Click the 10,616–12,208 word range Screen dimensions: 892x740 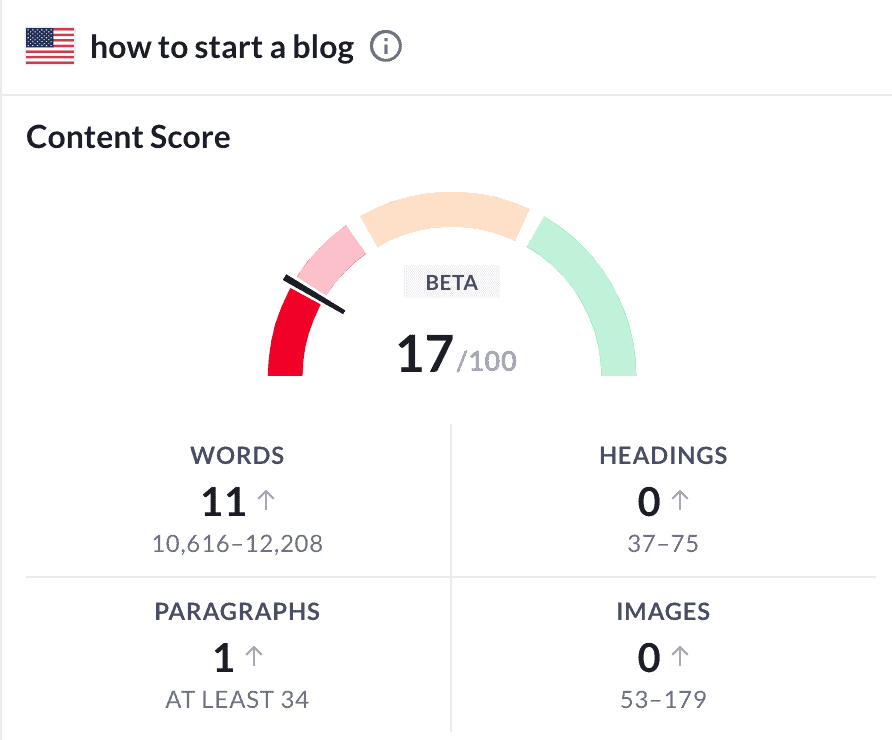237,545
